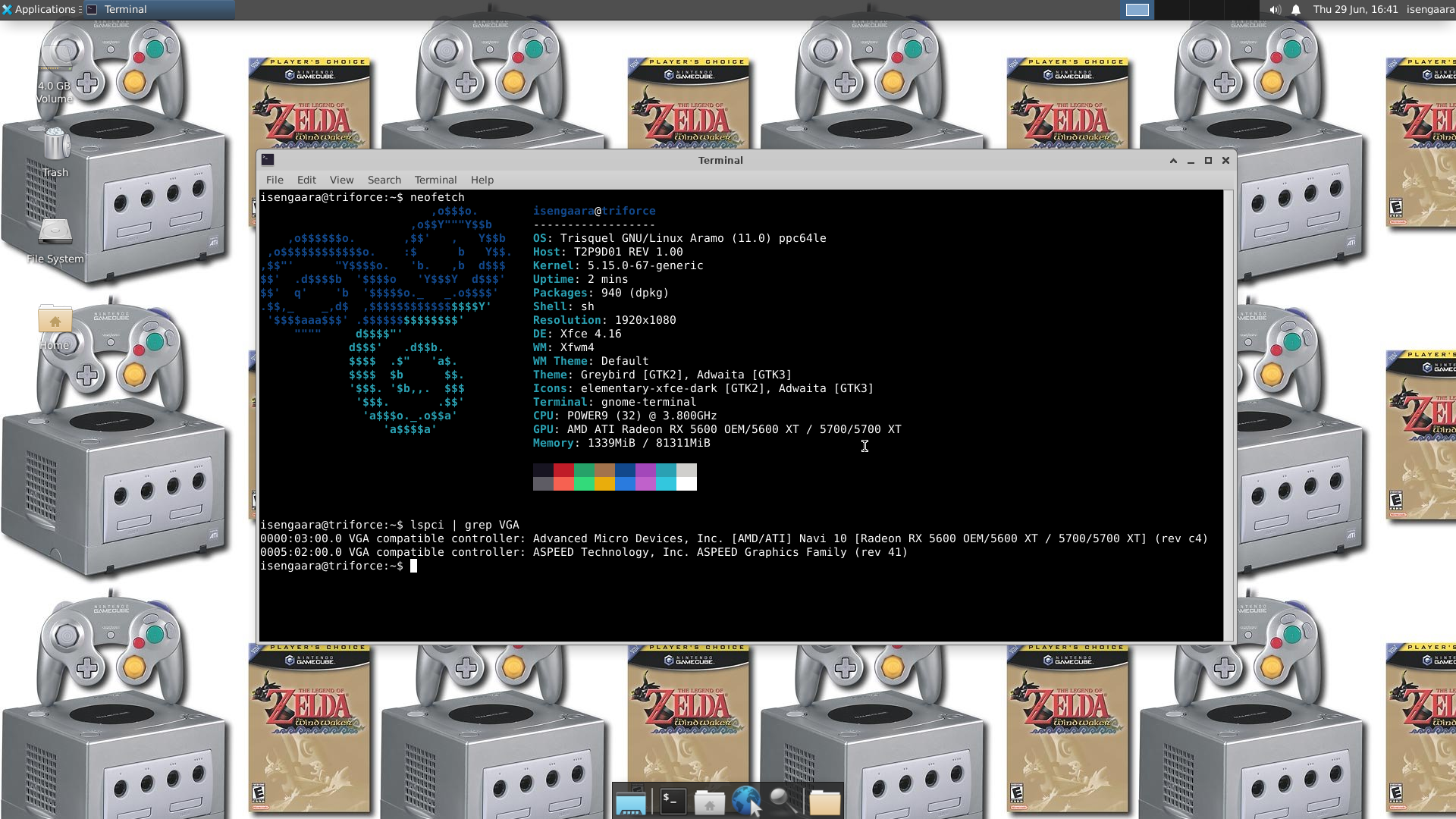Screen dimensions: 1456x819
Task: Click the 'lspci | grep VGA' command line
Action: tap(390, 525)
